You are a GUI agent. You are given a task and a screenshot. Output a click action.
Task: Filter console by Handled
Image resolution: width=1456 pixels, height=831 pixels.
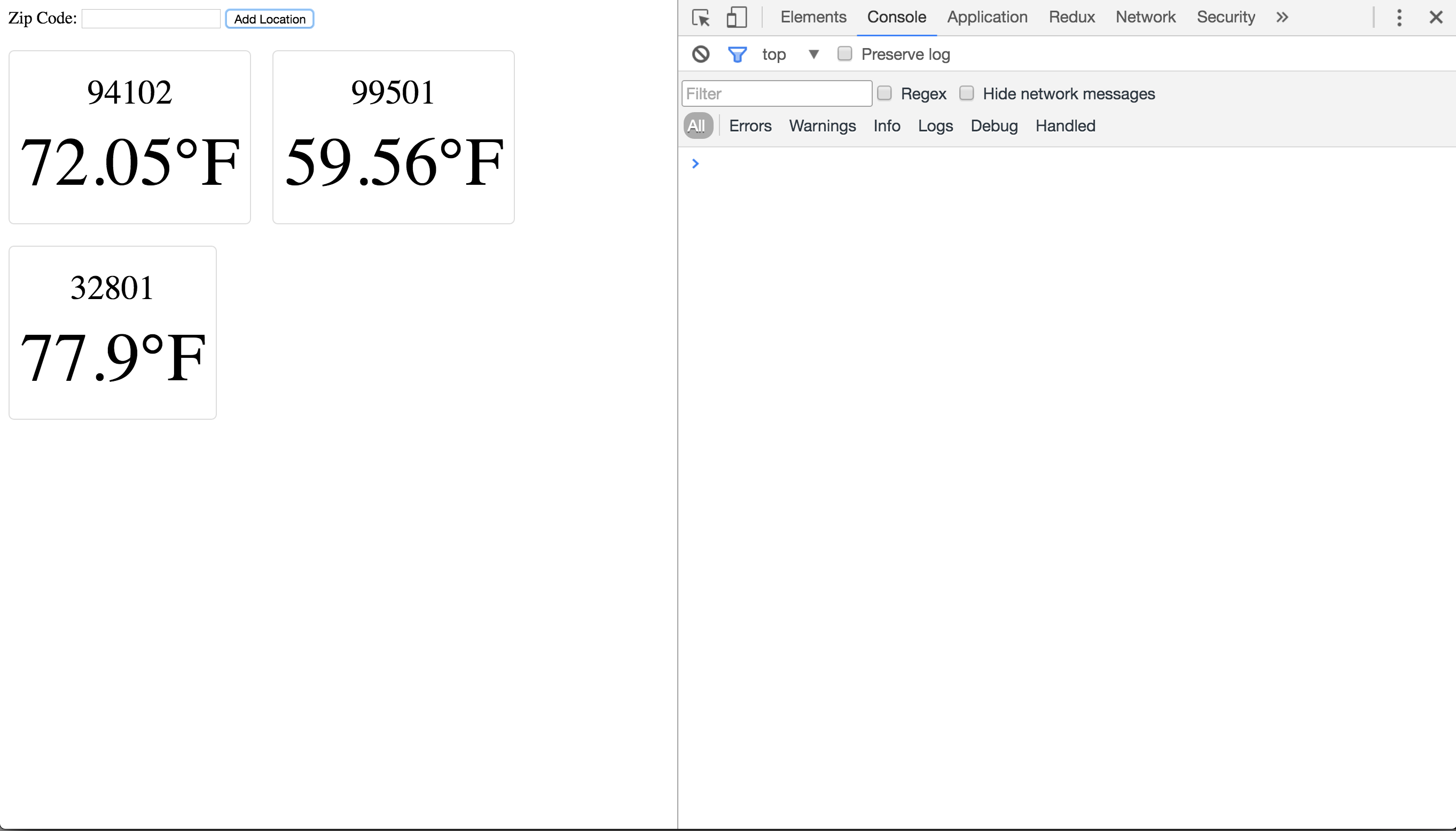click(x=1065, y=126)
